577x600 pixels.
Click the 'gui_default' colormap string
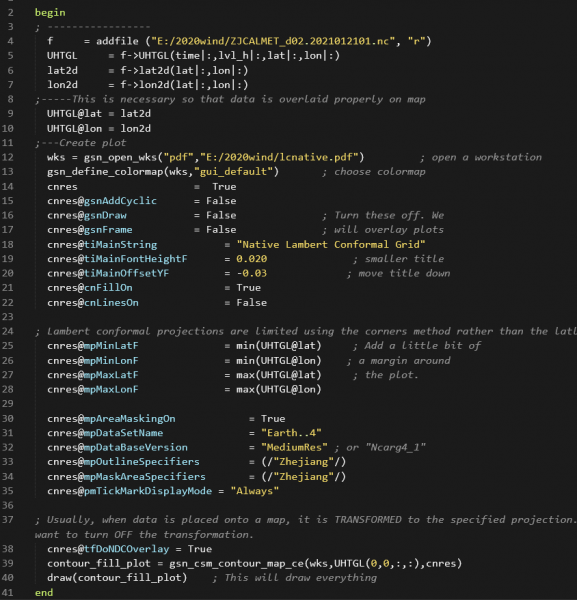point(233,171)
